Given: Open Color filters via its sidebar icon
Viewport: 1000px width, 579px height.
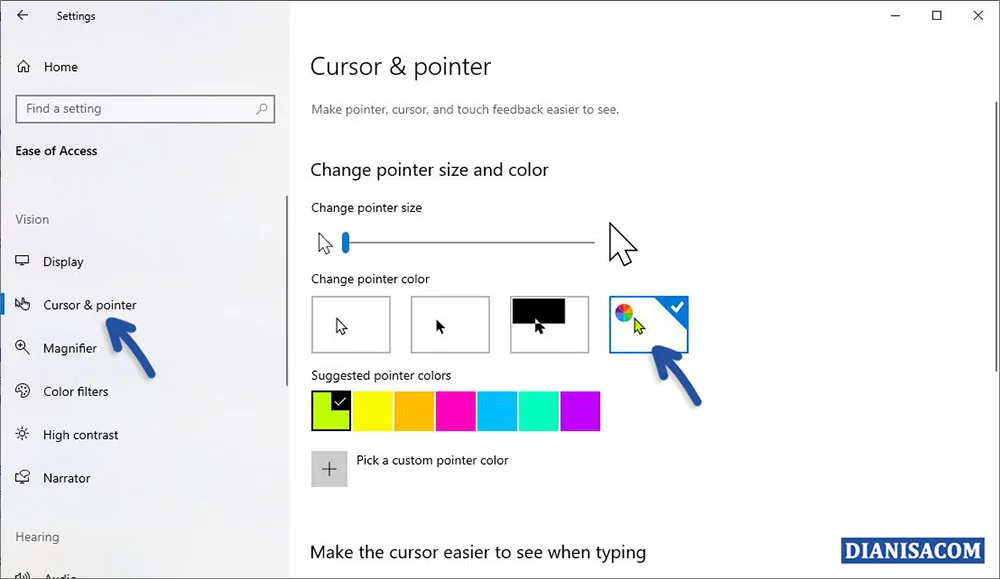Looking at the screenshot, I should 22,391.
